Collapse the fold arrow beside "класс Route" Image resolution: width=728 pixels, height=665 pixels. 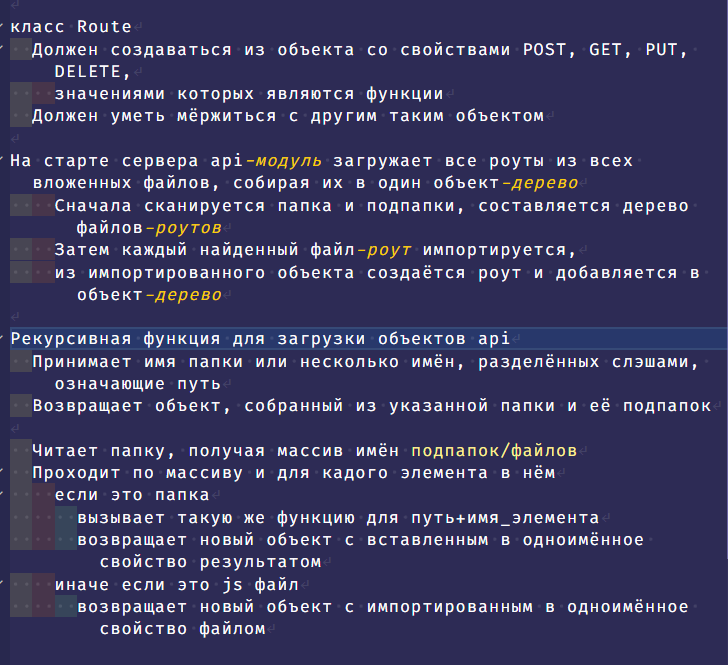coord(2,26)
